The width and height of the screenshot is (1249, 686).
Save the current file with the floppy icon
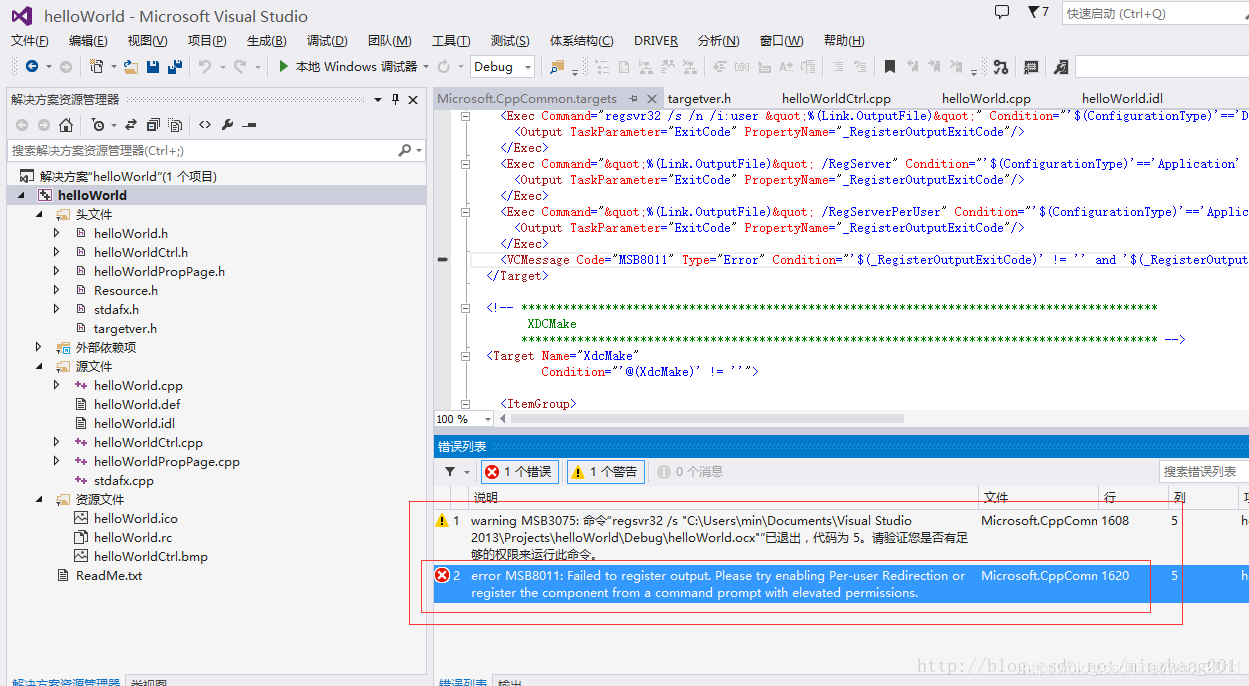click(x=153, y=67)
